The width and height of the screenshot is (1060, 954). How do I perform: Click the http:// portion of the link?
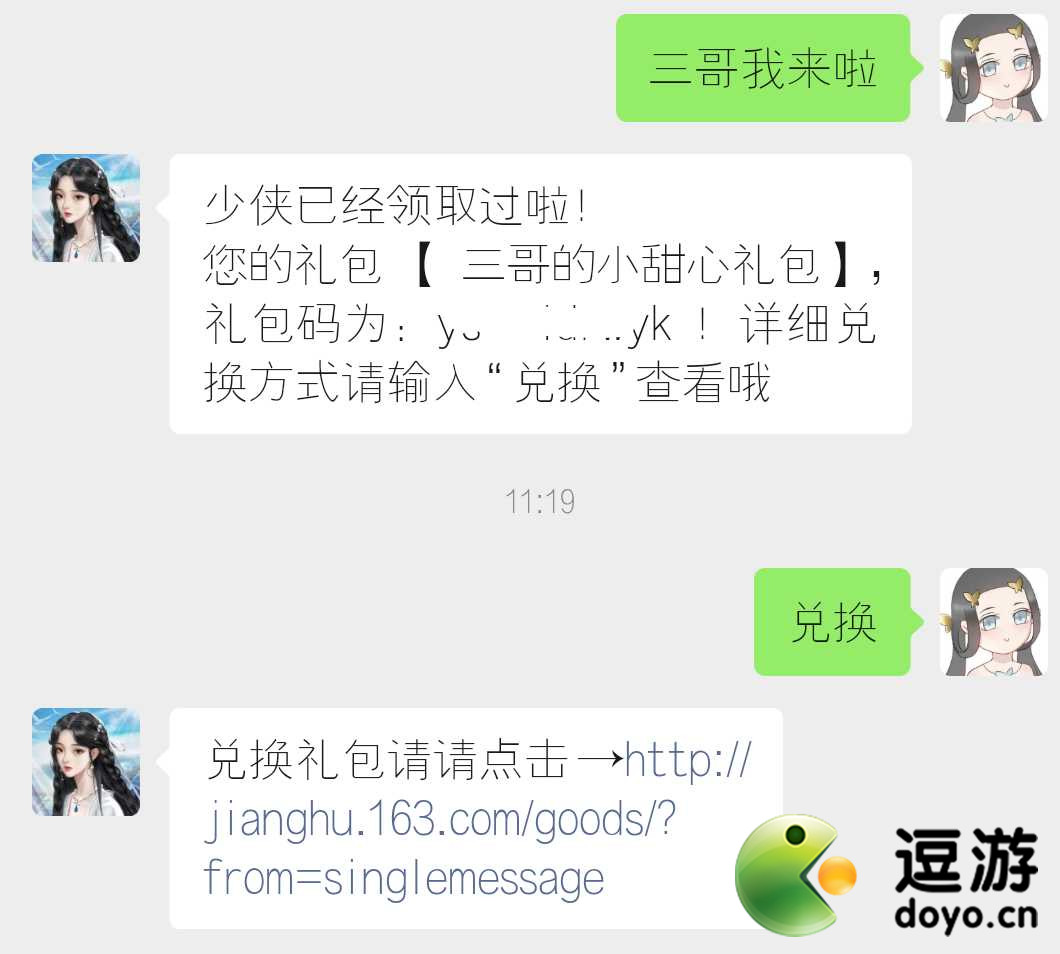688,760
